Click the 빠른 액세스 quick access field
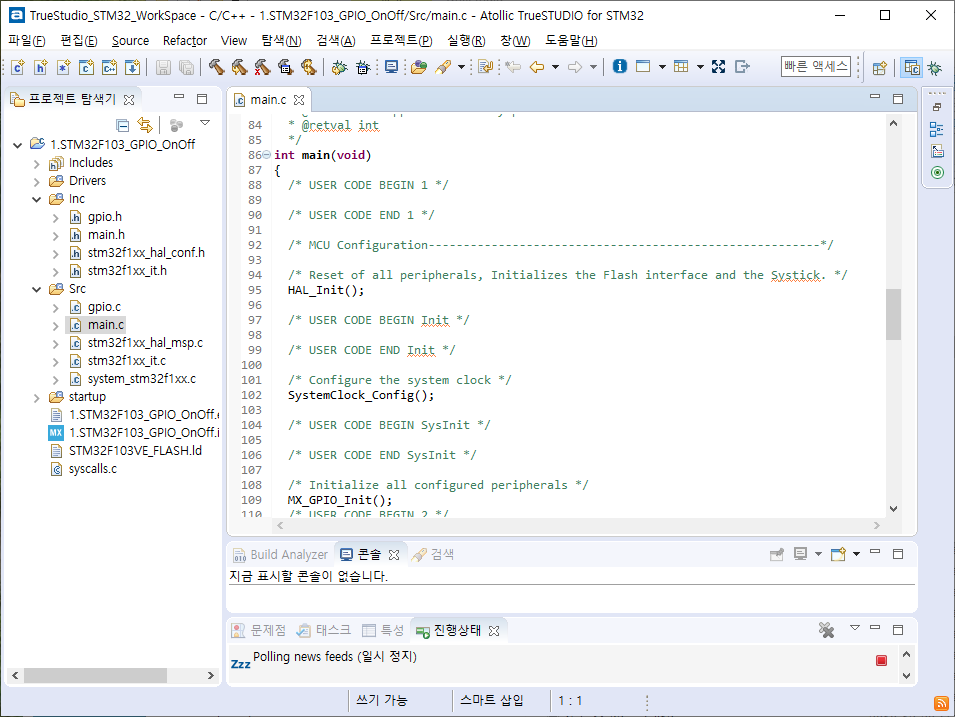This screenshot has height=717, width=955. (816, 66)
